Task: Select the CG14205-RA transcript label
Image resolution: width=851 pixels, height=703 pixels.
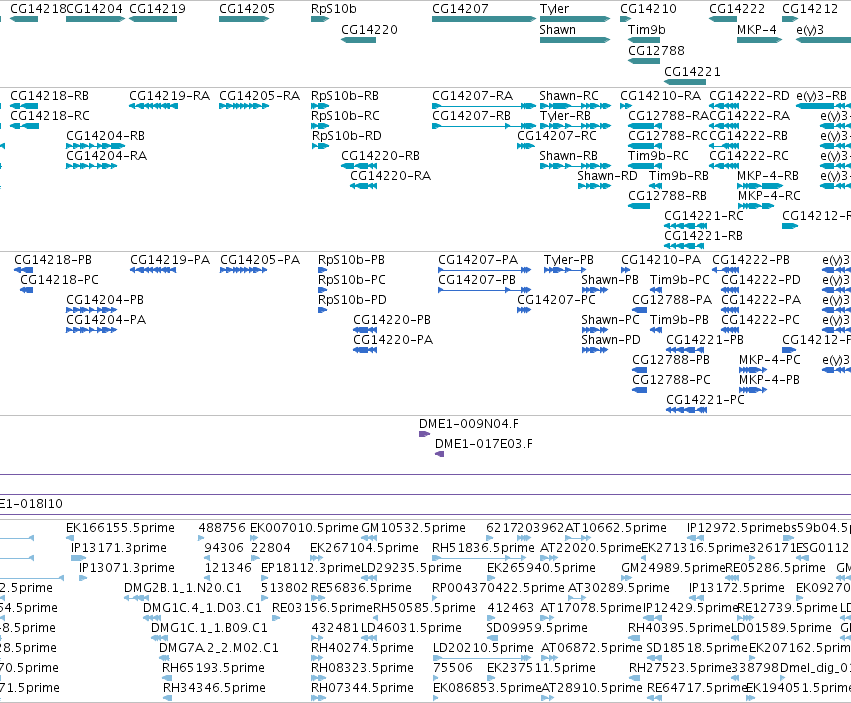Action: pos(259,96)
